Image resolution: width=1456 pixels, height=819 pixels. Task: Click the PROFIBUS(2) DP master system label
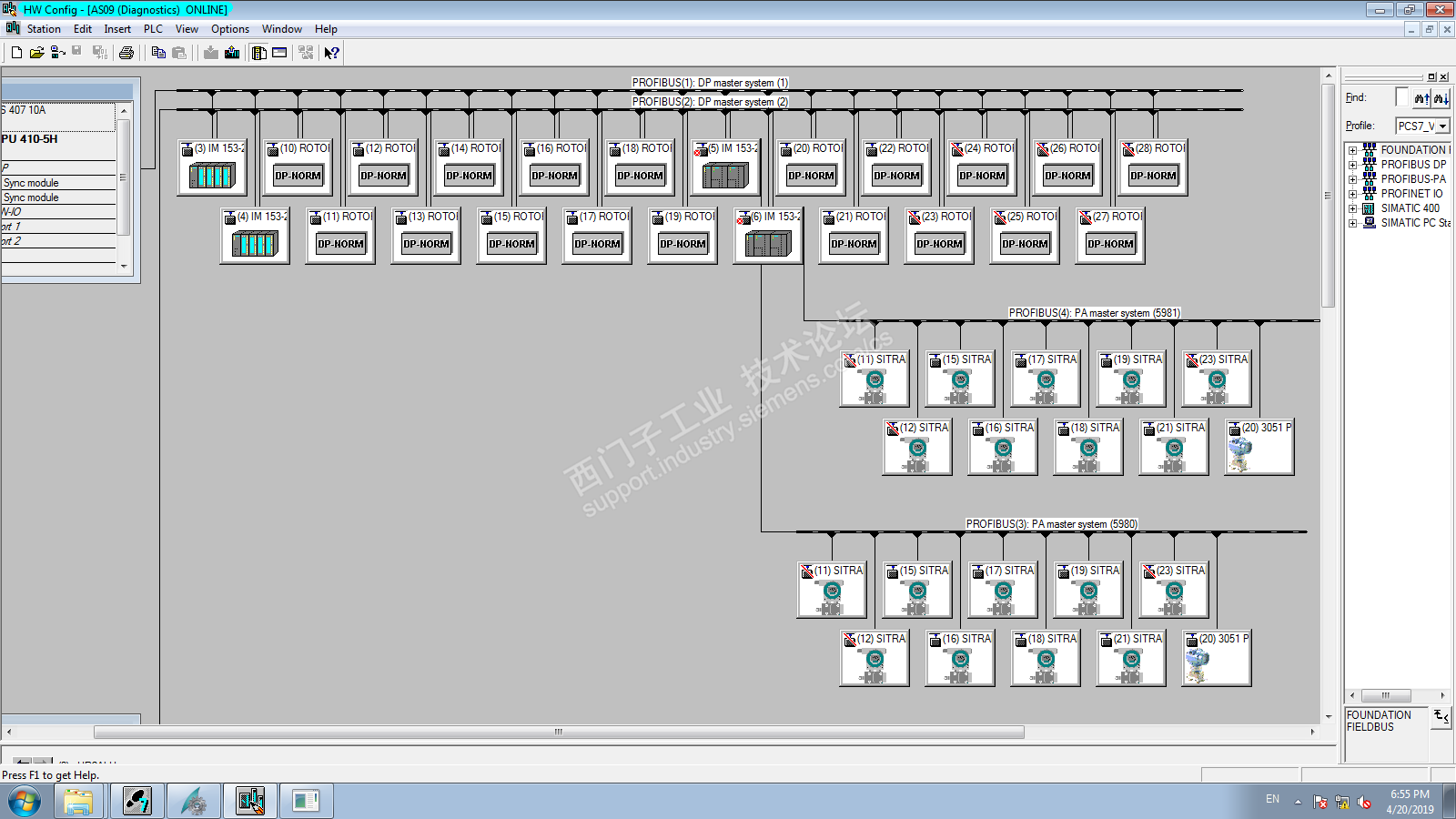point(710,102)
